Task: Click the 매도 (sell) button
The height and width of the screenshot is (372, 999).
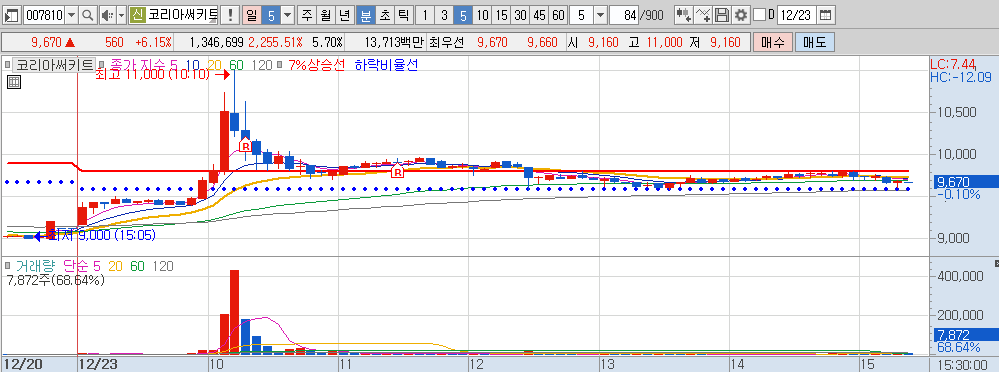Action: click(814, 43)
